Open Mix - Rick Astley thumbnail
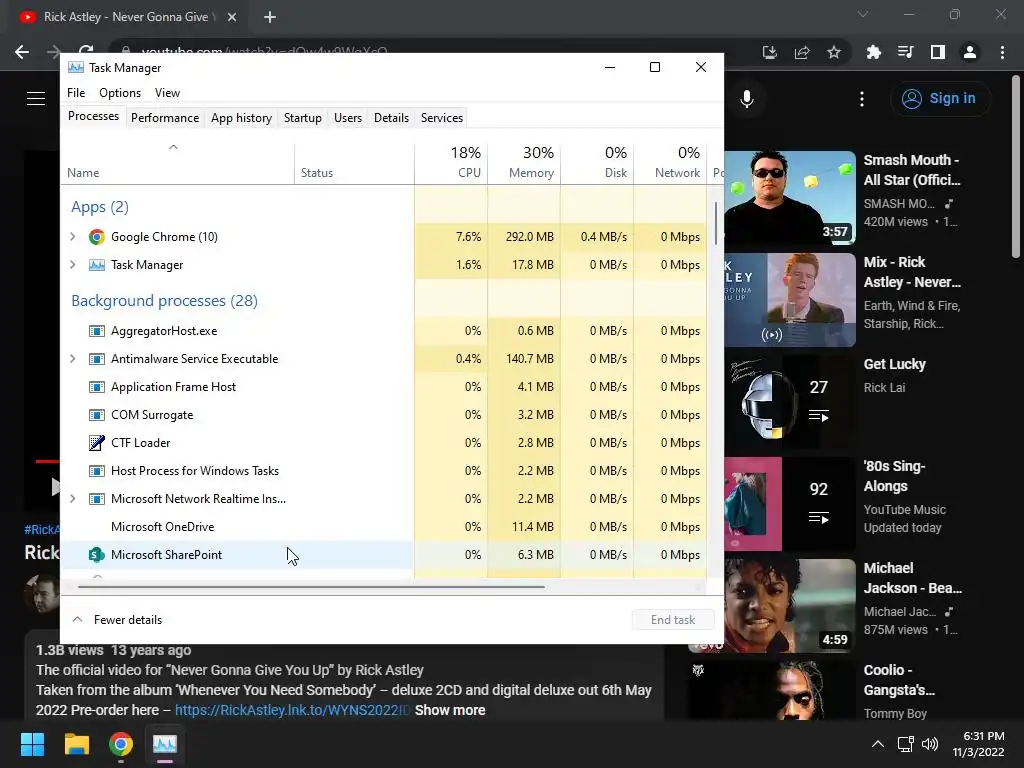This screenshot has width=1024, height=768. [x=790, y=300]
